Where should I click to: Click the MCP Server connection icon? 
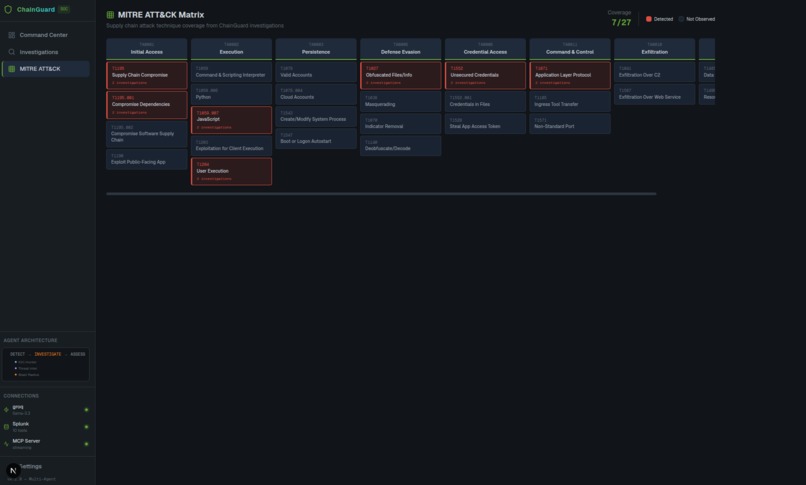6,444
